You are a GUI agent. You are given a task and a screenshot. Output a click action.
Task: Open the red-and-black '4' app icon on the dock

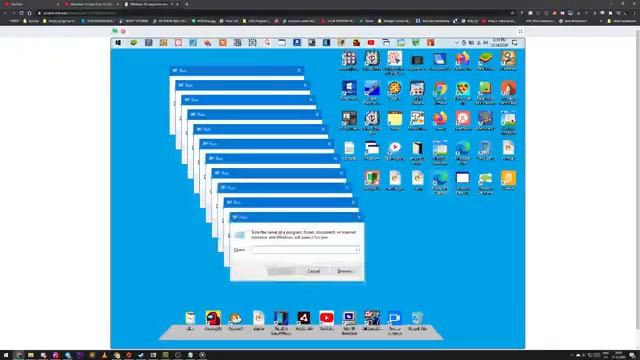coord(304,318)
